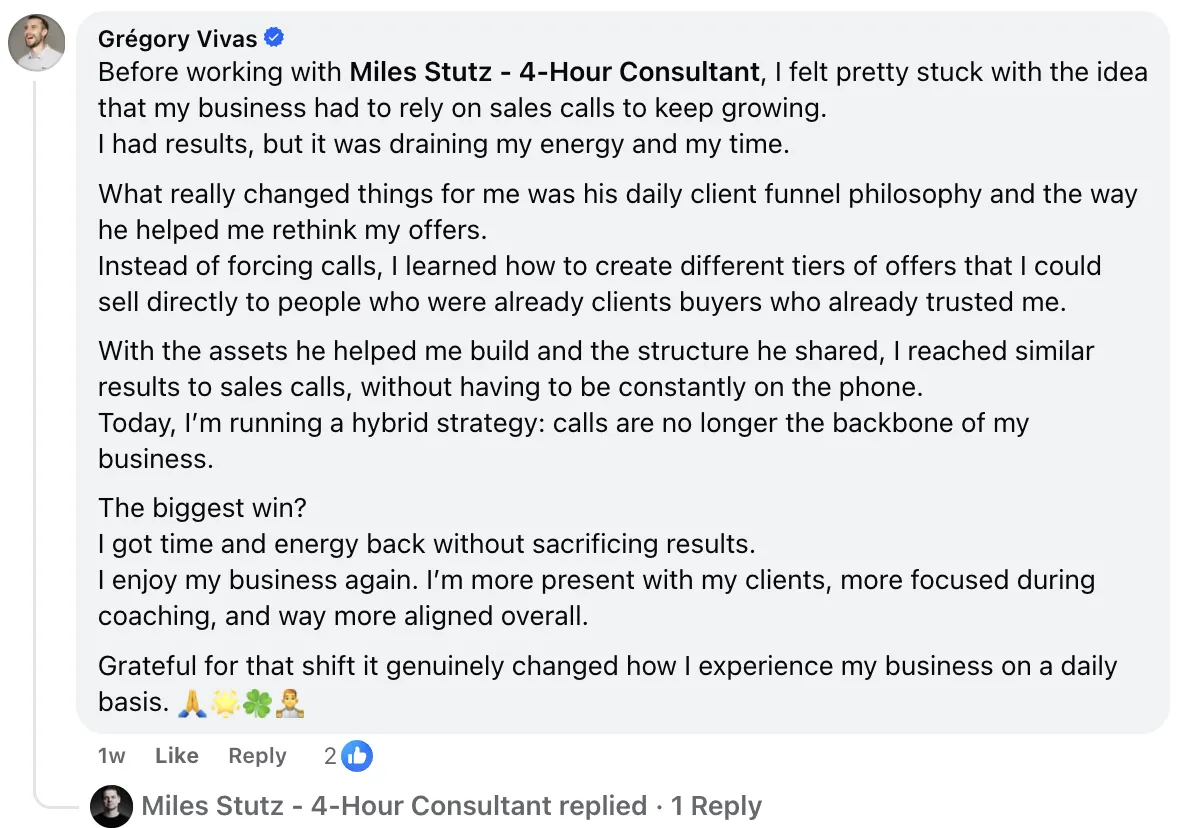Screen dimensions: 1186x828
Task: Expand the Miles Stutz replied thread
Action: tap(394, 806)
